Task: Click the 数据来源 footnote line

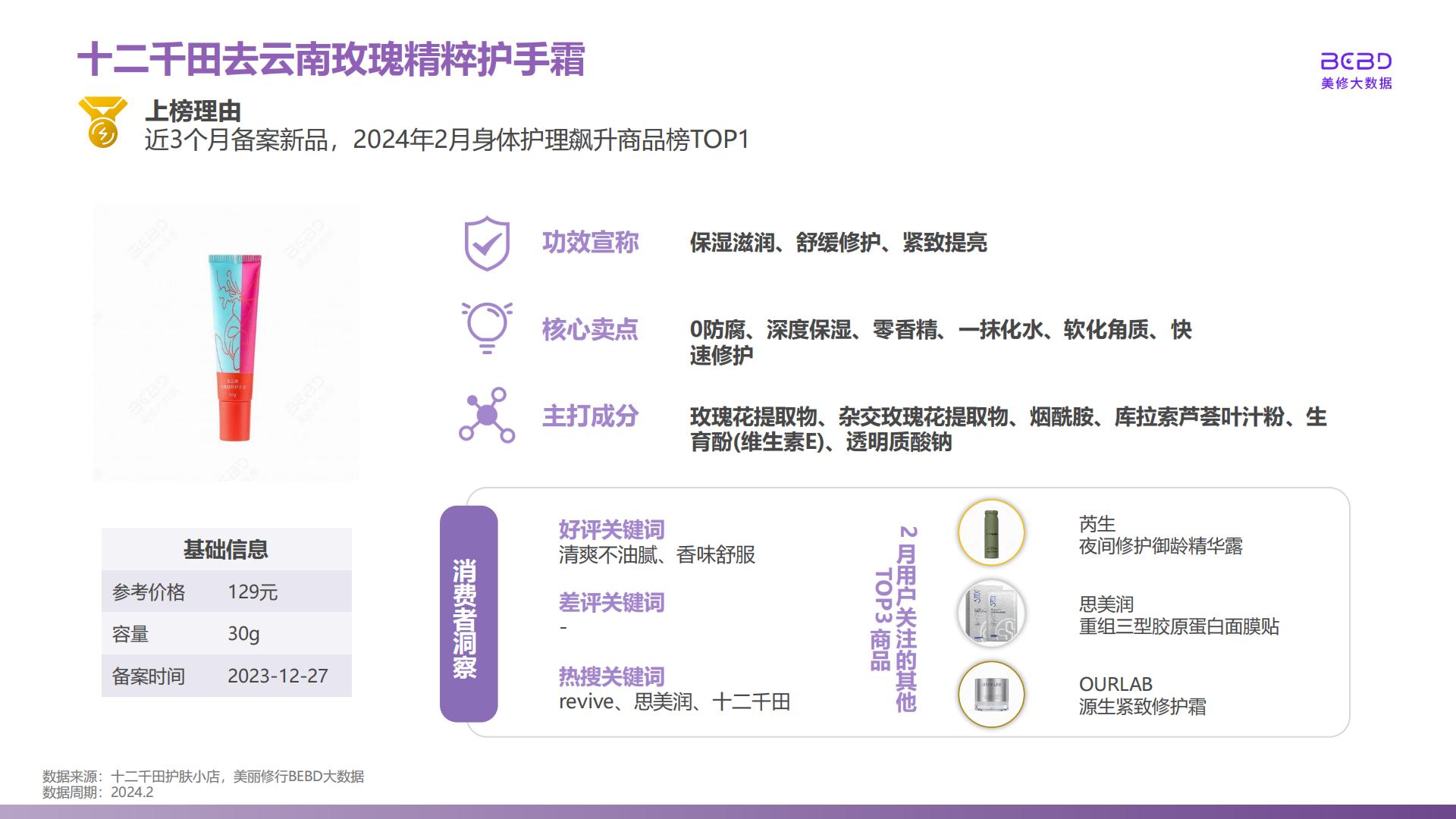Action: click(203, 777)
